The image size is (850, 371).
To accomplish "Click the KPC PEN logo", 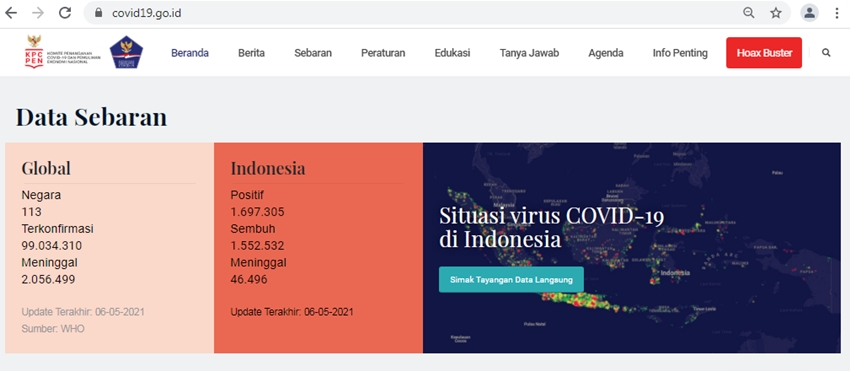I will pos(63,52).
